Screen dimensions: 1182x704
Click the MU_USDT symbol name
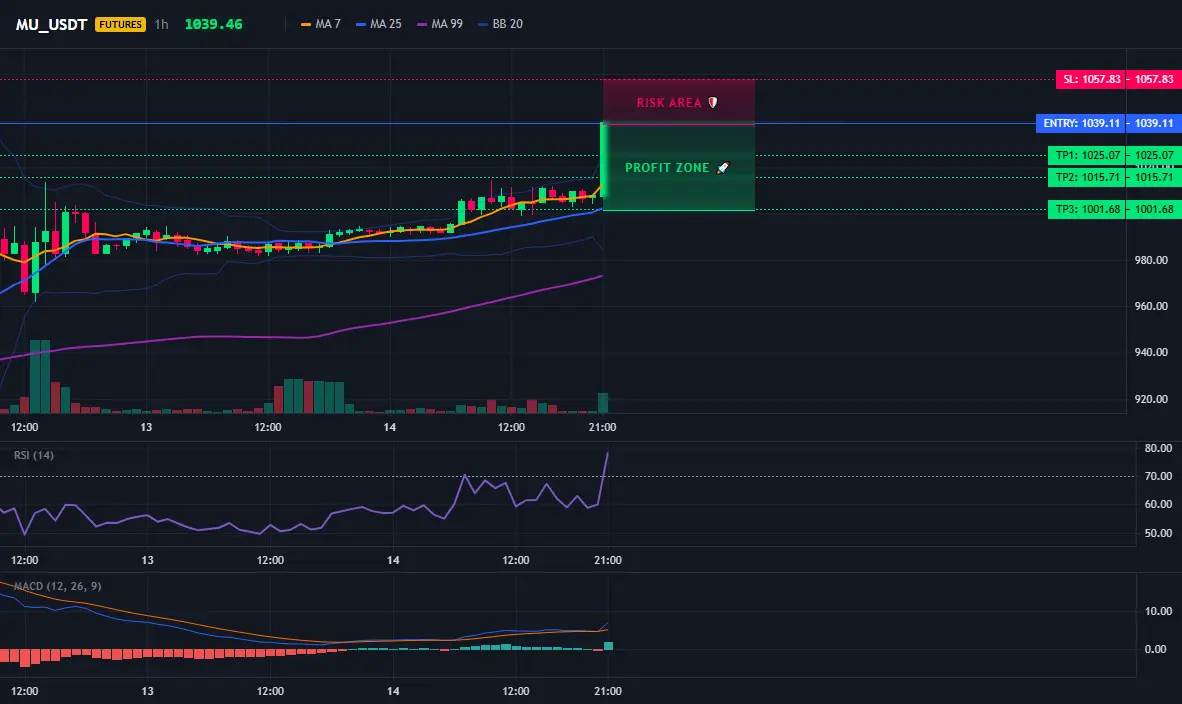(x=51, y=24)
